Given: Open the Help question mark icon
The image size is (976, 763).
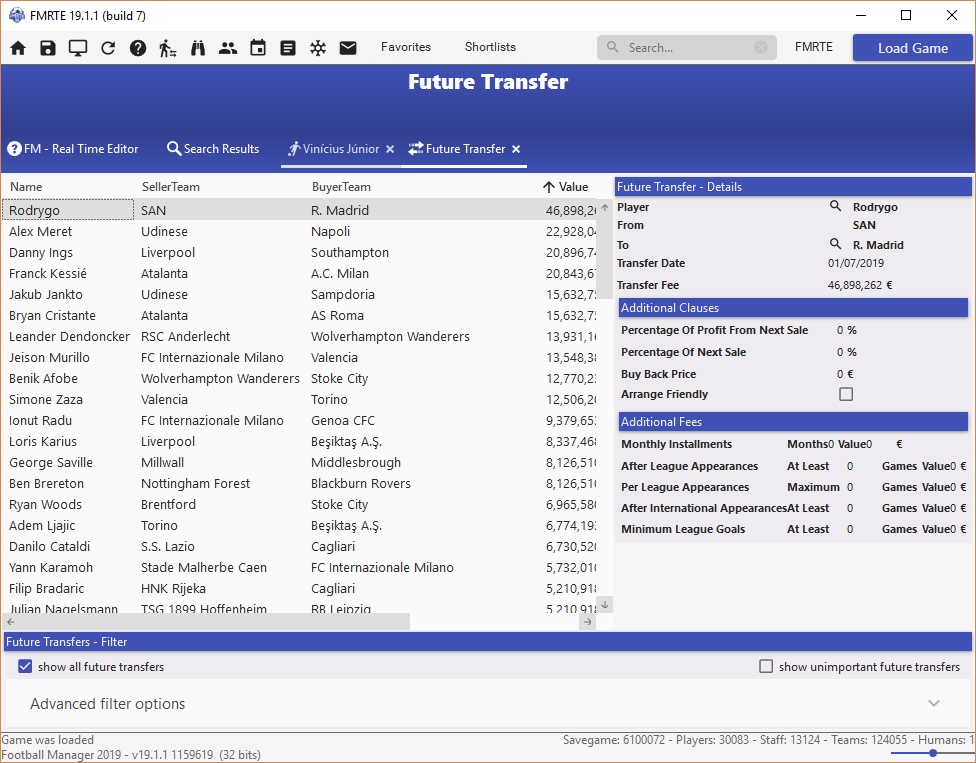Looking at the screenshot, I should [138, 48].
